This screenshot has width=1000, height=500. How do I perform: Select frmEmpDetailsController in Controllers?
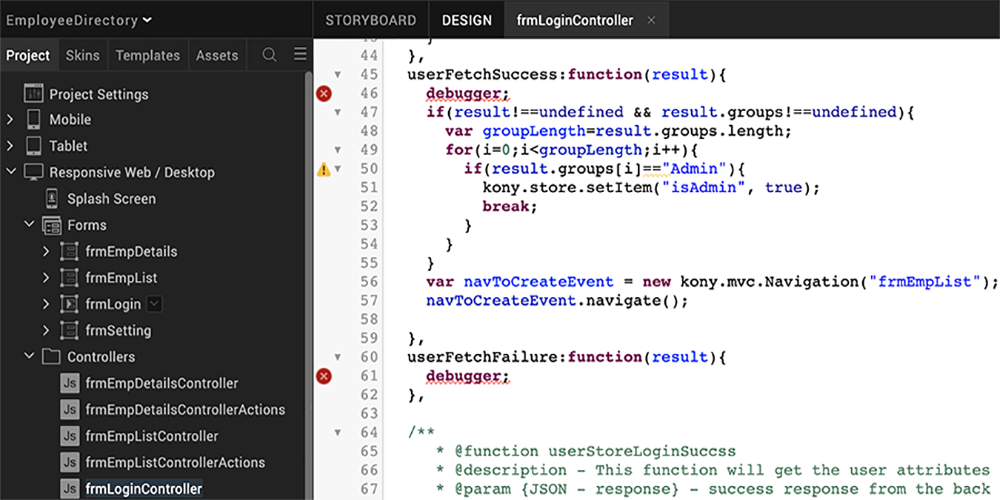[x=162, y=383]
